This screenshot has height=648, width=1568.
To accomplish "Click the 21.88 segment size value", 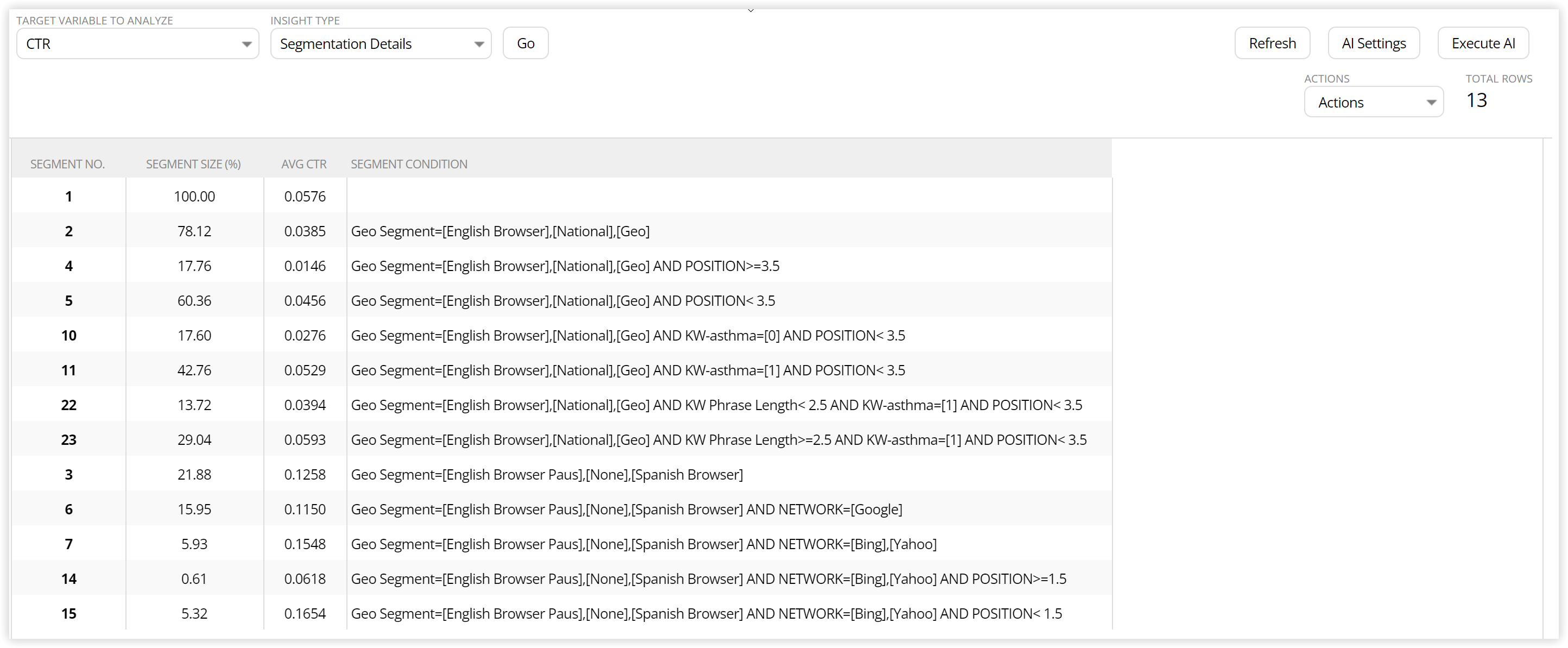I will coord(194,474).
